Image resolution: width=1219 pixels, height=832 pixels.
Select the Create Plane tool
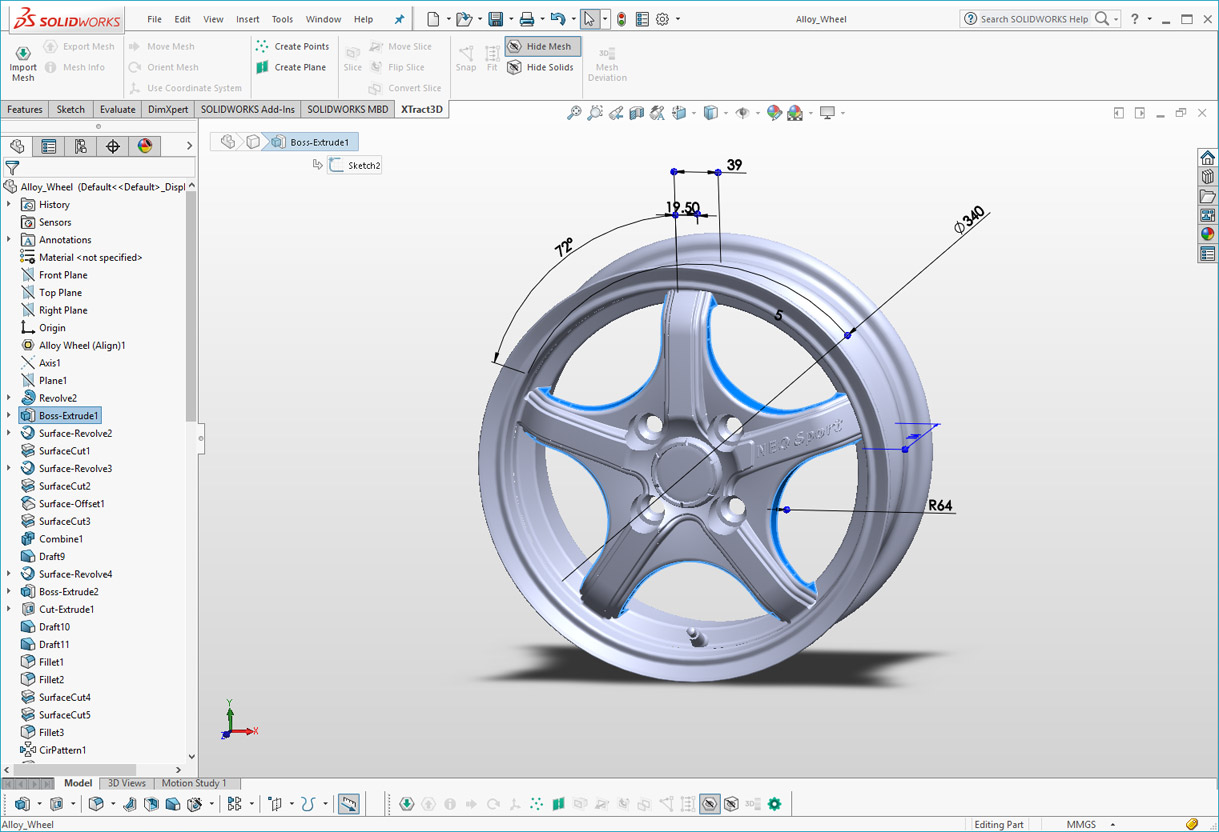tap(292, 67)
